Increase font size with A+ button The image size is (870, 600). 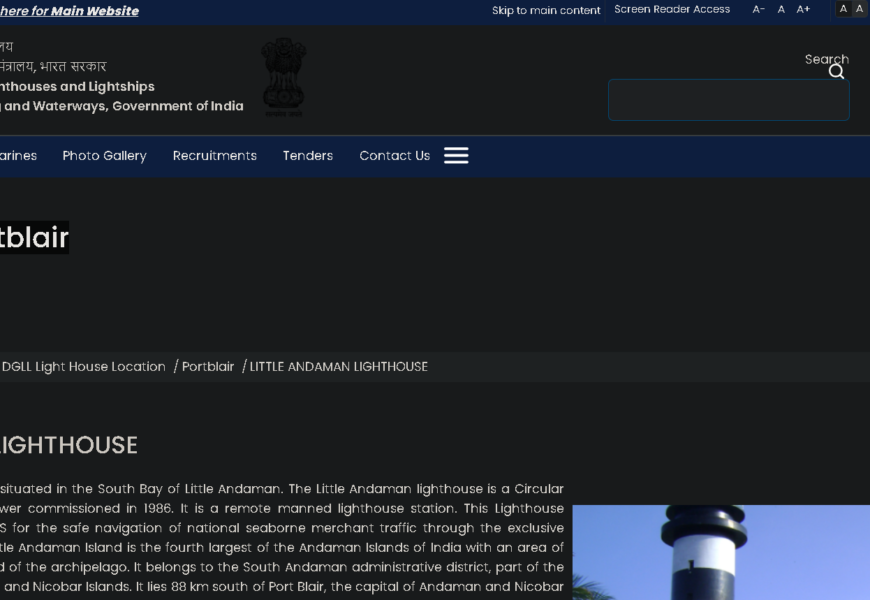coord(803,10)
